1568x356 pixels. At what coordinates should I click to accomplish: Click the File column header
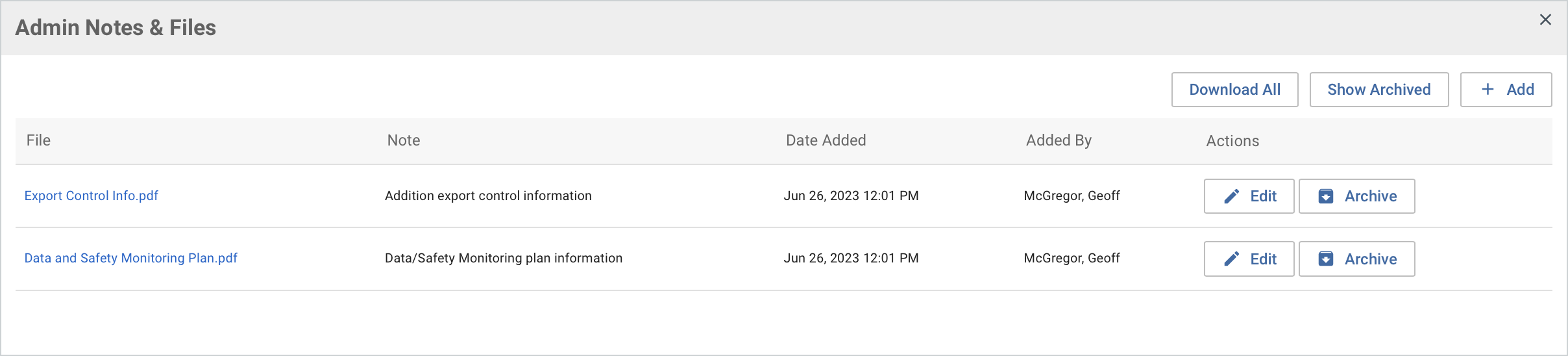(x=39, y=140)
